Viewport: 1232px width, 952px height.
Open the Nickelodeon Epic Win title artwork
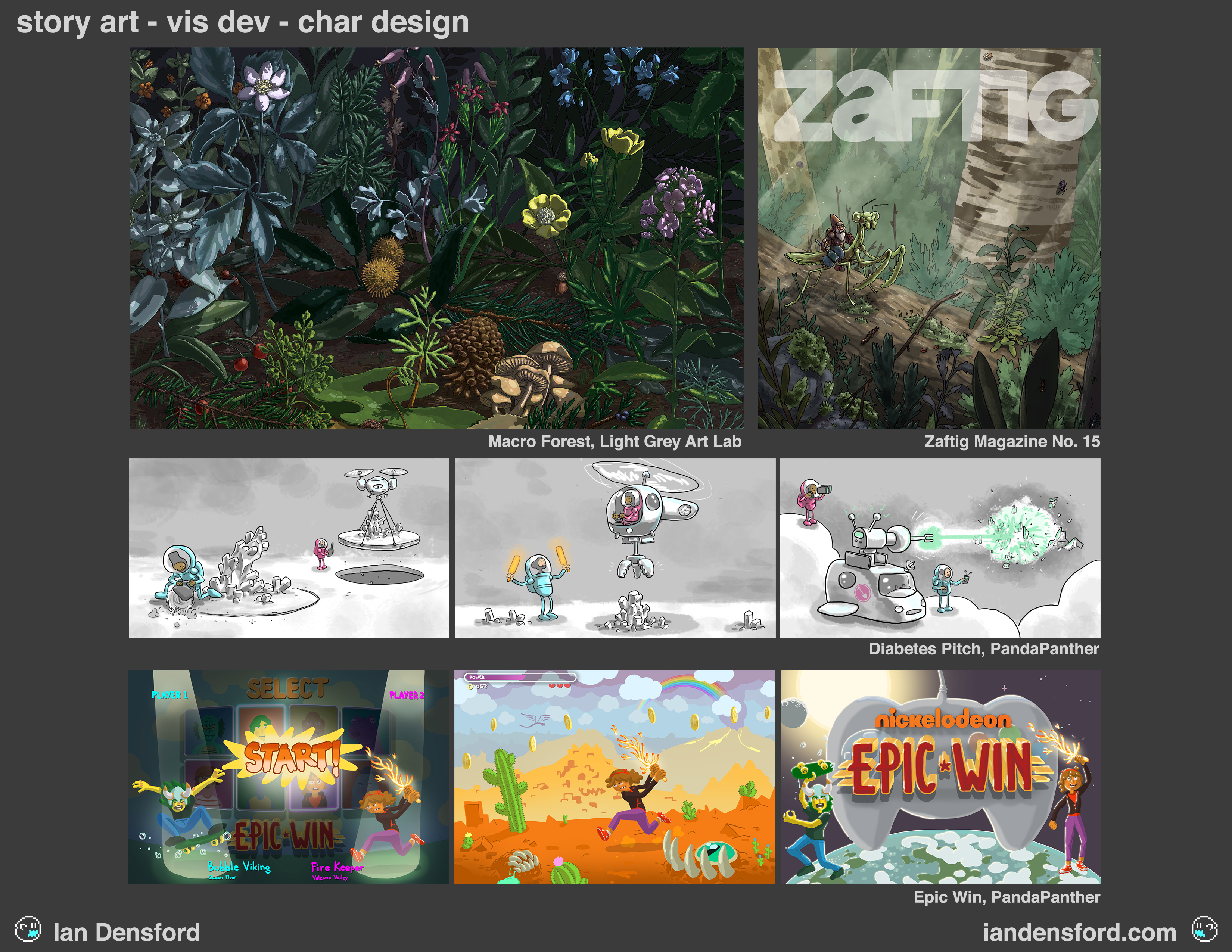(941, 777)
